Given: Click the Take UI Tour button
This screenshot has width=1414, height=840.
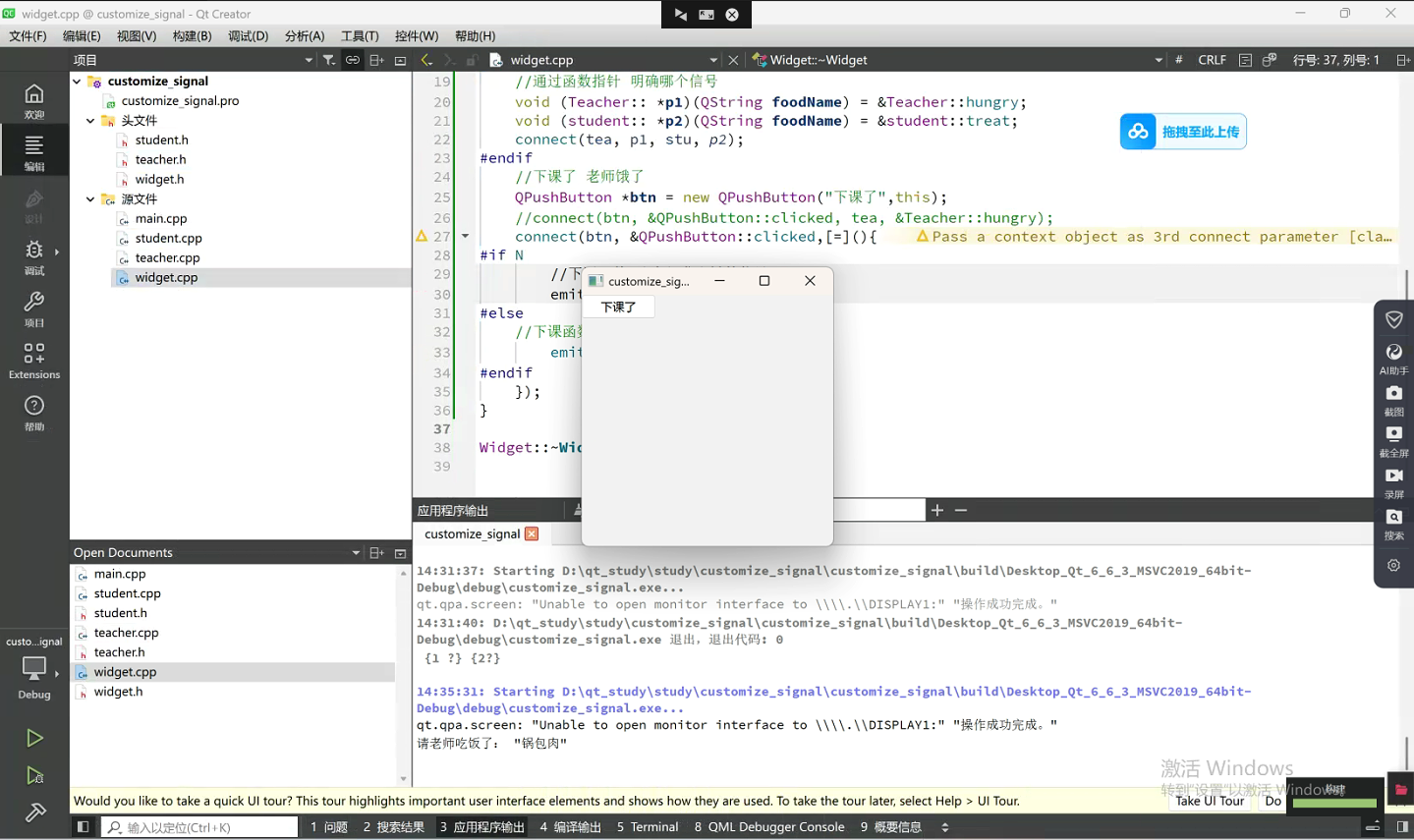Looking at the screenshot, I should click(x=1210, y=801).
